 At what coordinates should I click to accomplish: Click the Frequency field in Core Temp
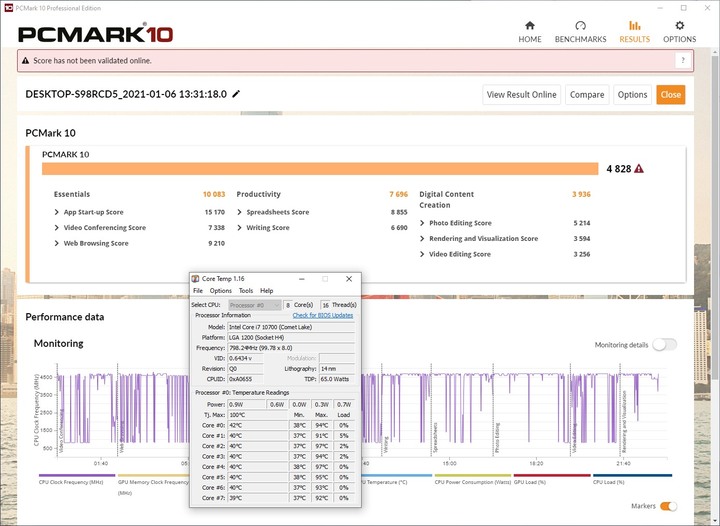click(291, 348)
